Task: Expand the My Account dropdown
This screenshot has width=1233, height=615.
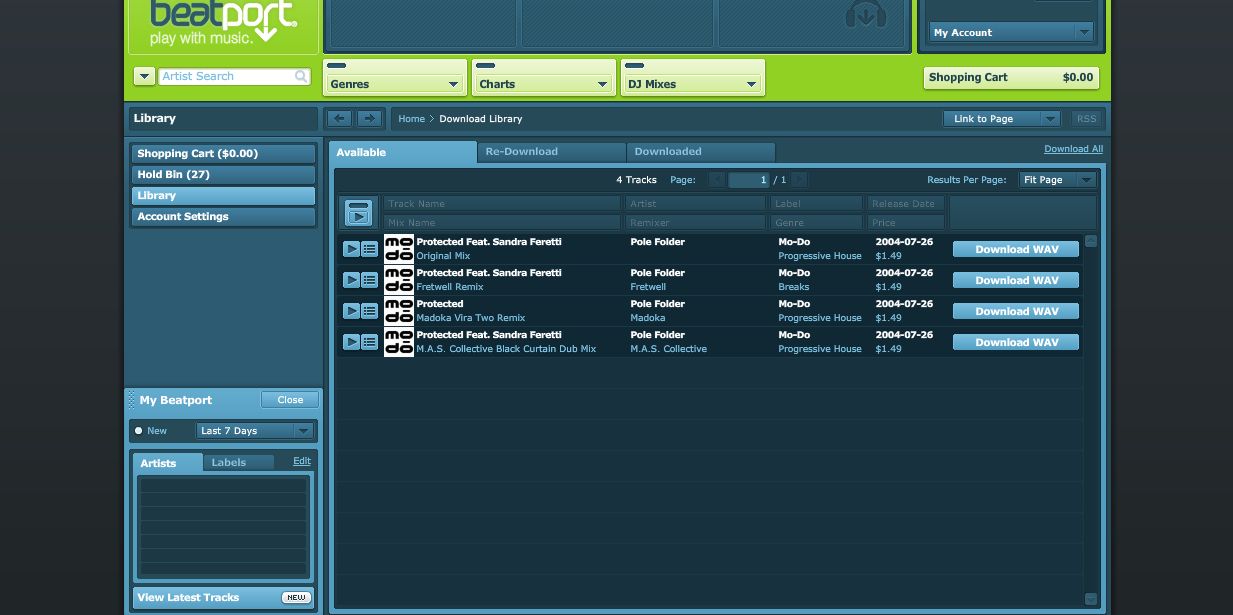Action: pos(1012,32)
